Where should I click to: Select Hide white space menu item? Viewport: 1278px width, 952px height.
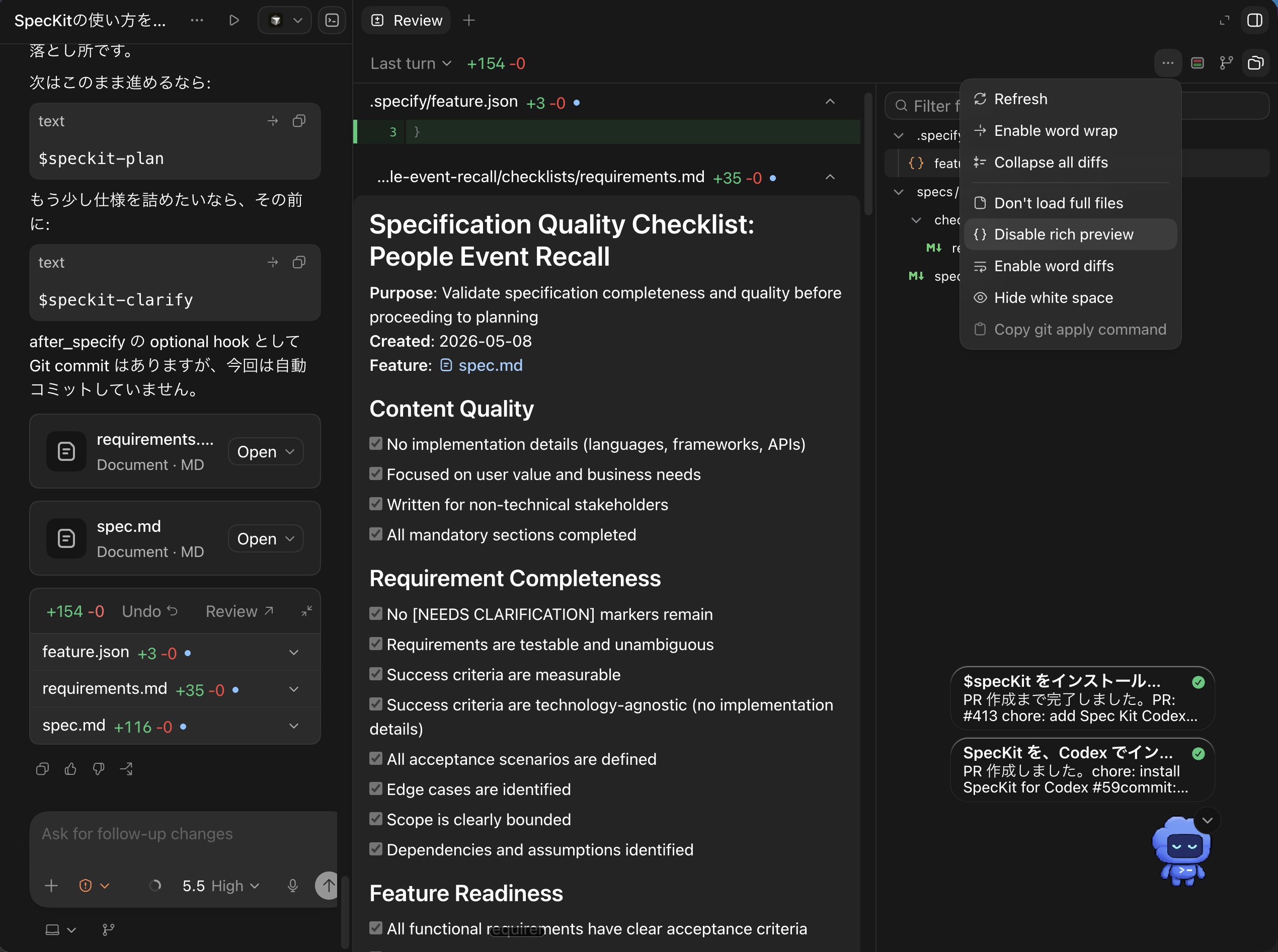(1071, 298)
